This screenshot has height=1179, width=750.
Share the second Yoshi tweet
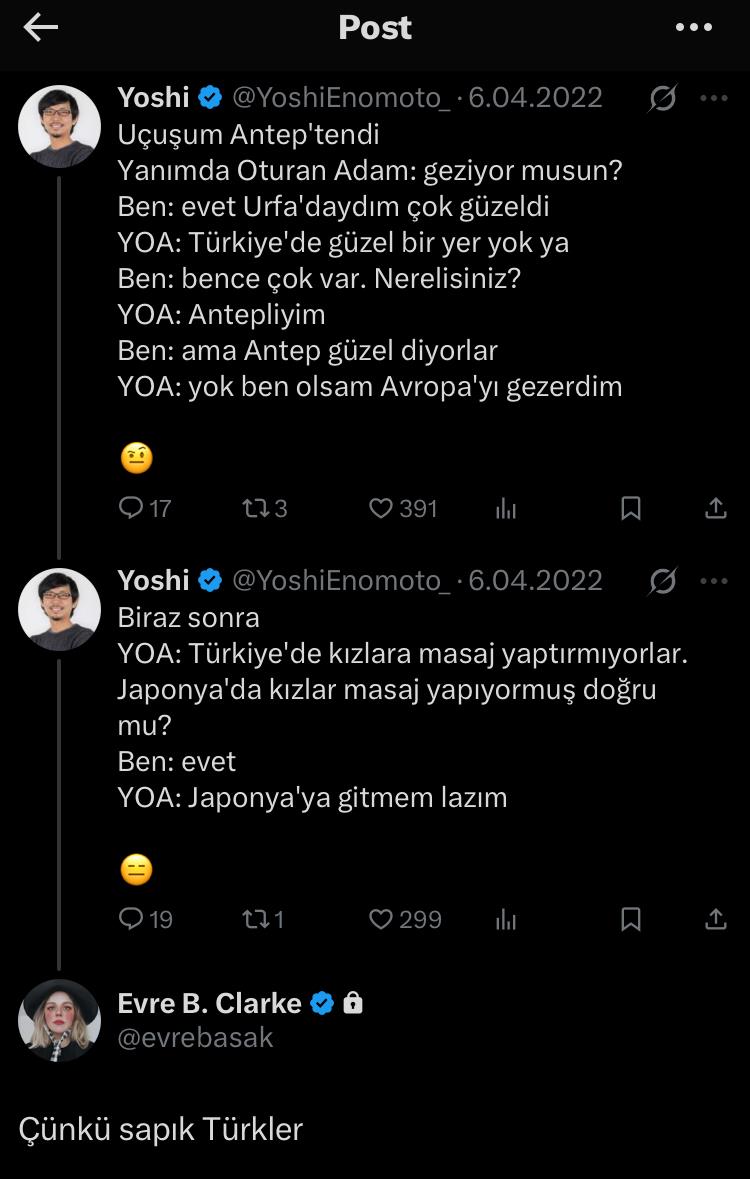[x=715, y=918]
